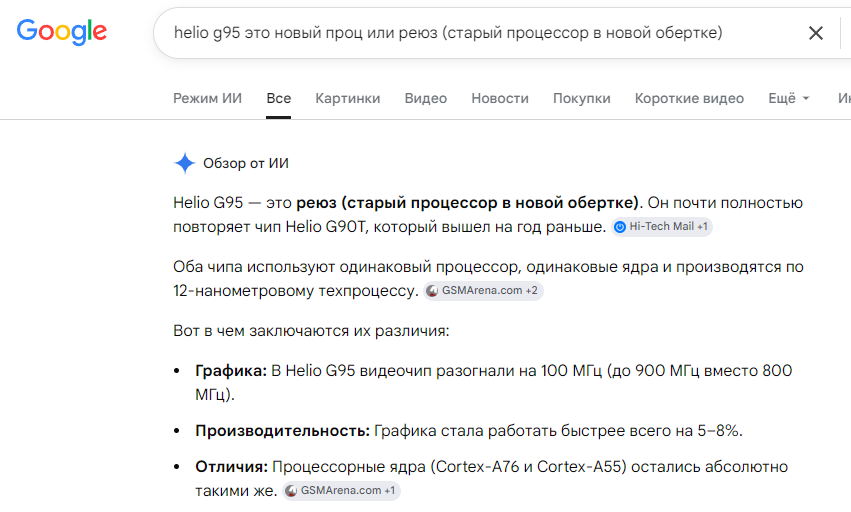851x512 pixels.
Task: Select the Все tab
Action: pyautogui.click(x=278, y=98)
